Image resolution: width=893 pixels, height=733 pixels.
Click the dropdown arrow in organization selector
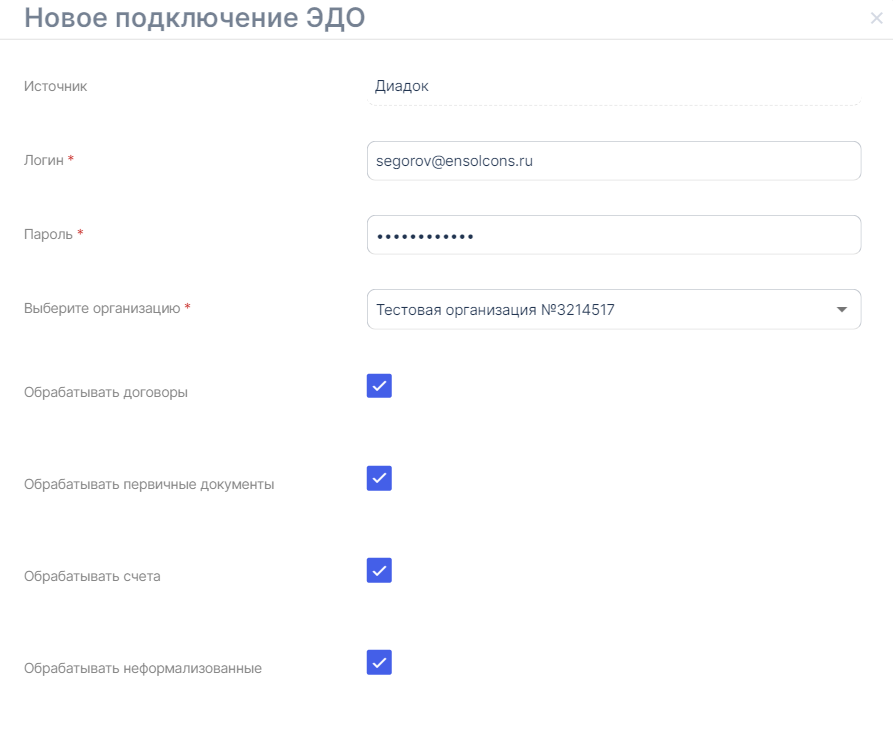tap(841, 310)
